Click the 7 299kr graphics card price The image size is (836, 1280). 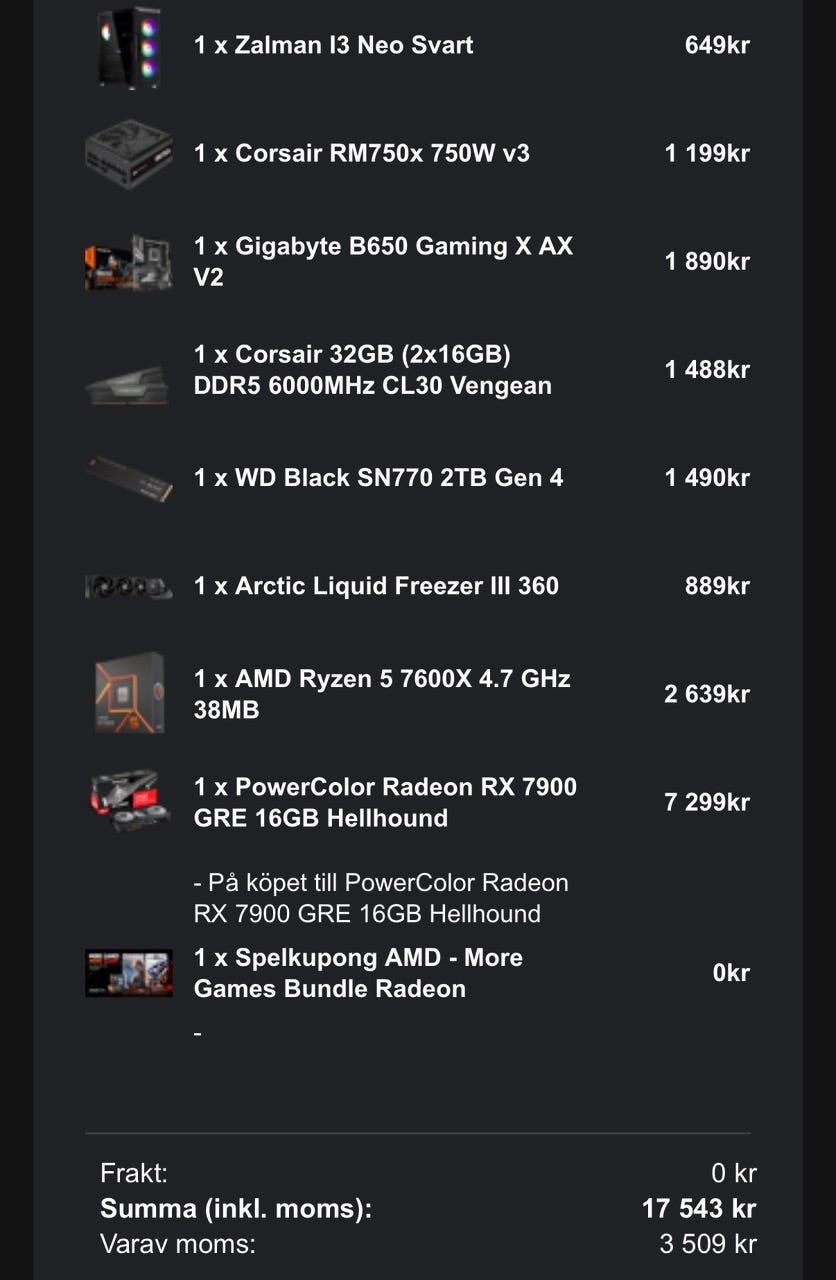pos(706,802)
